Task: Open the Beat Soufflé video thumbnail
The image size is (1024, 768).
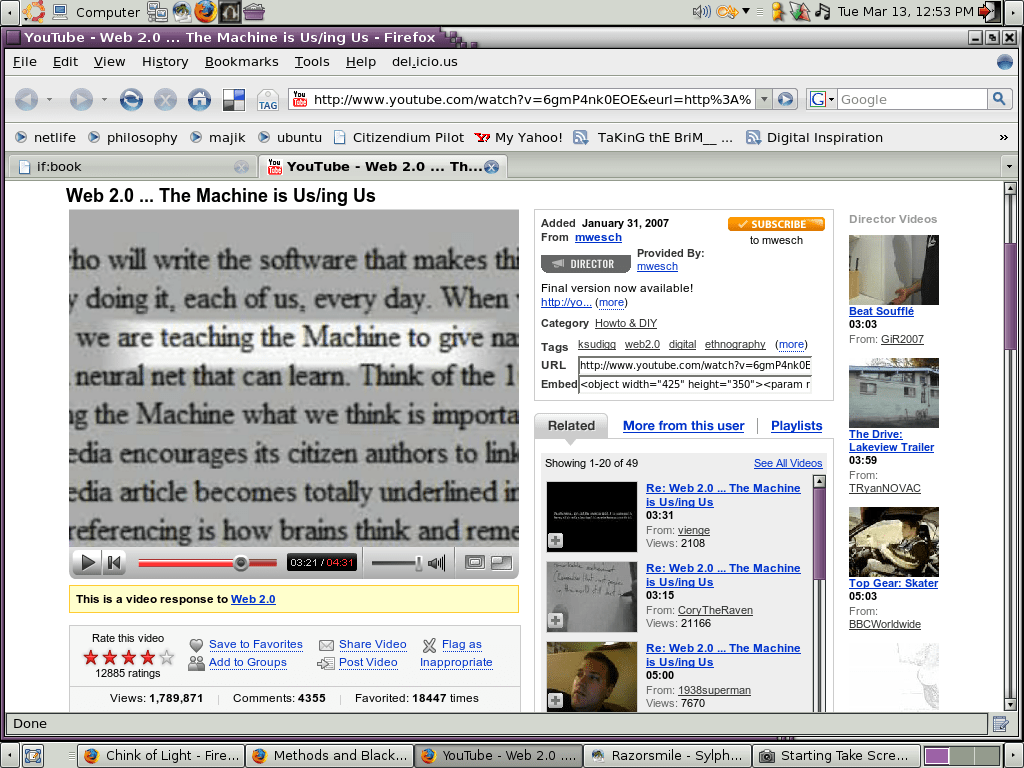Action: pyautogui.click(x=893, y=270)
